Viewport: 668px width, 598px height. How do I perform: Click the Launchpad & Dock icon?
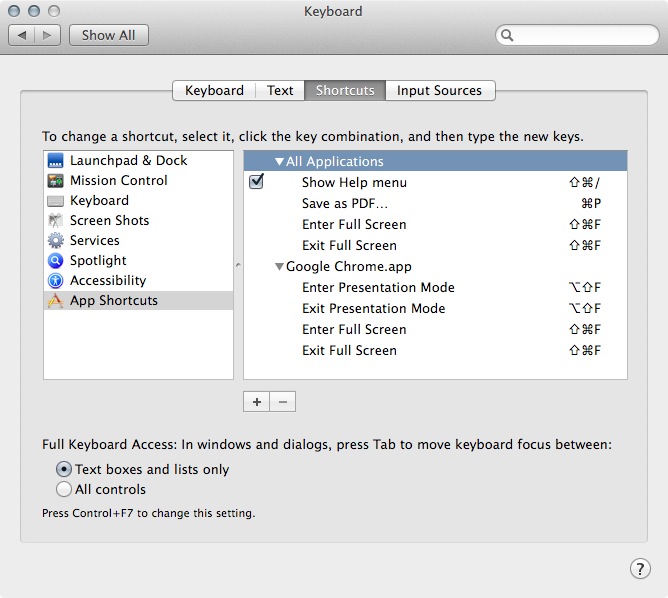point(55,161)
